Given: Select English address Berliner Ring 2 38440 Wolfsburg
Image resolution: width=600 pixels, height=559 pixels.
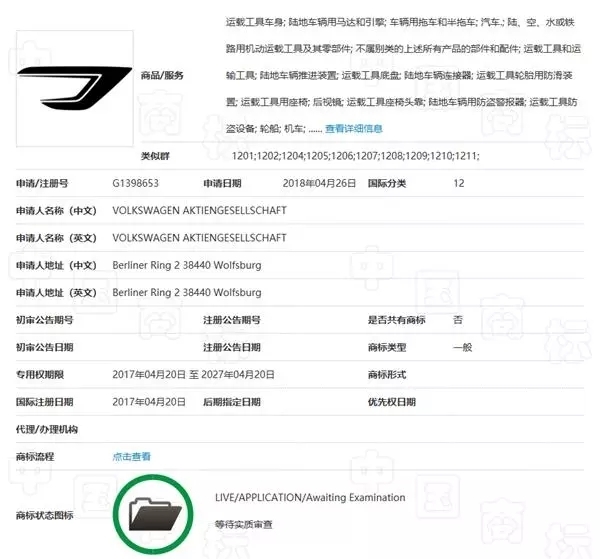Looking at the screenshot, I should coord(187,292).
